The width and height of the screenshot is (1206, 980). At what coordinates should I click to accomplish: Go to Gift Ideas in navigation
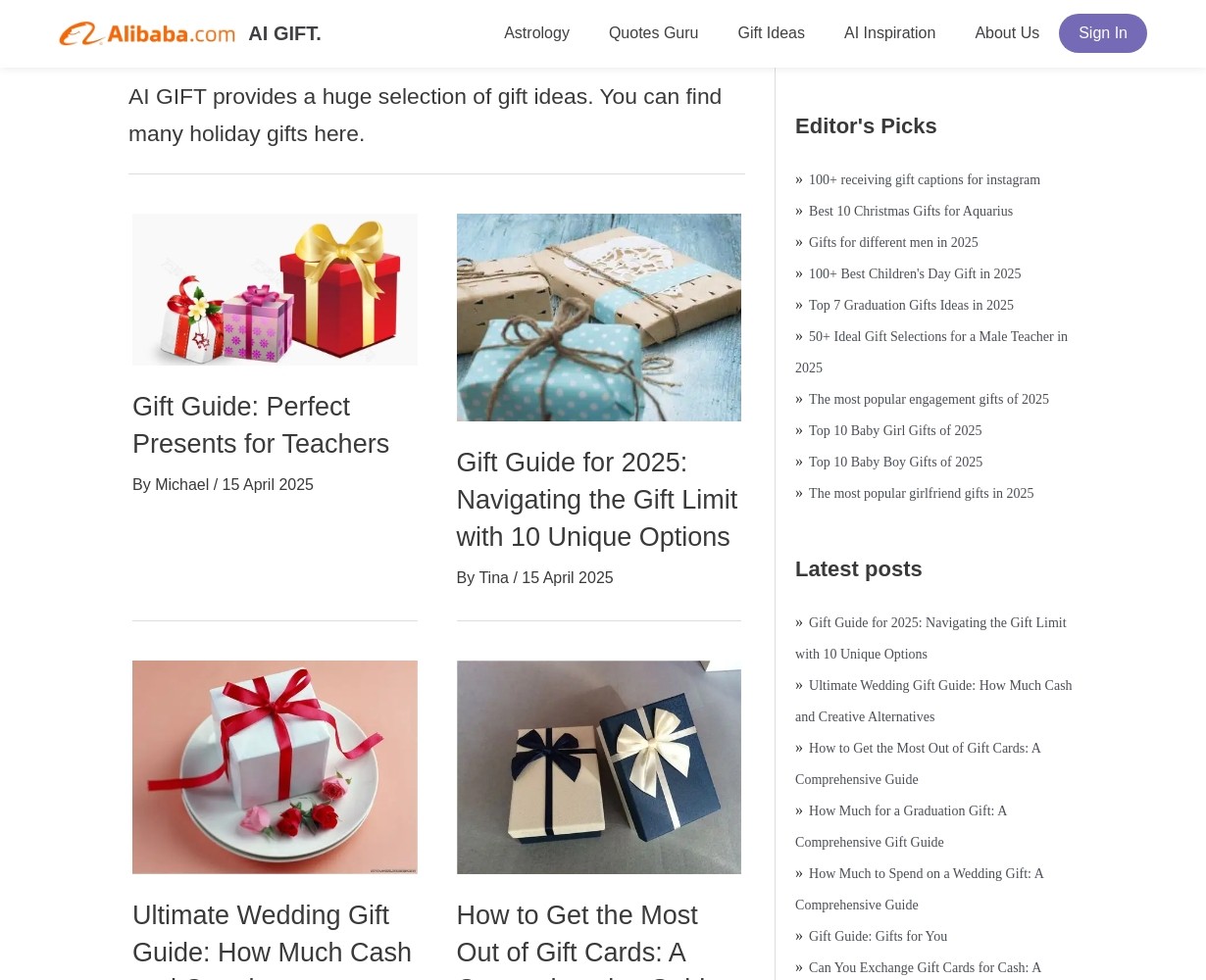tap(771, 33)
